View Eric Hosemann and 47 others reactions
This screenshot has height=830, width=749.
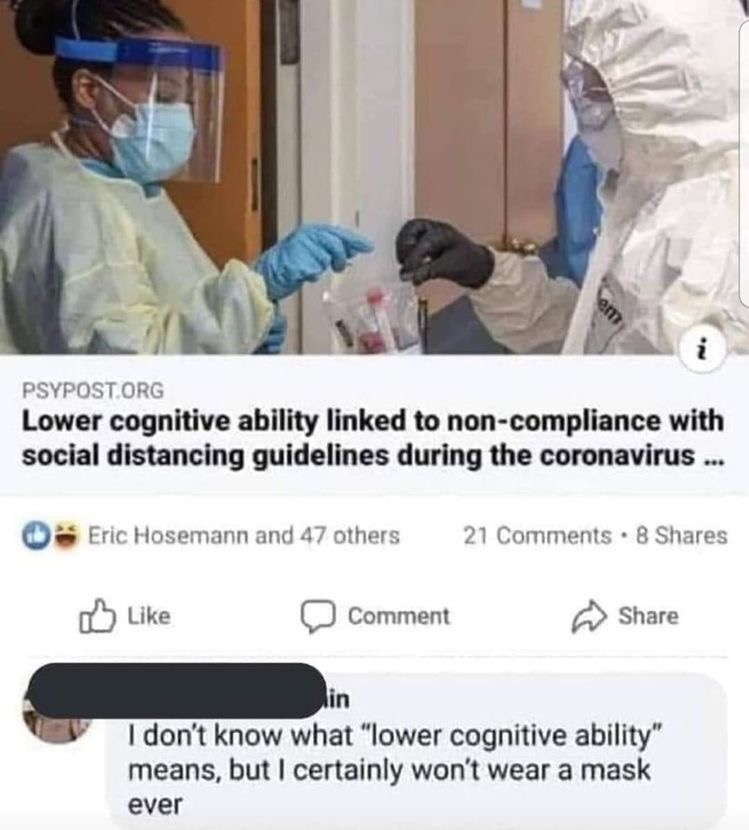pyautogui.click(x=243, y=535)
